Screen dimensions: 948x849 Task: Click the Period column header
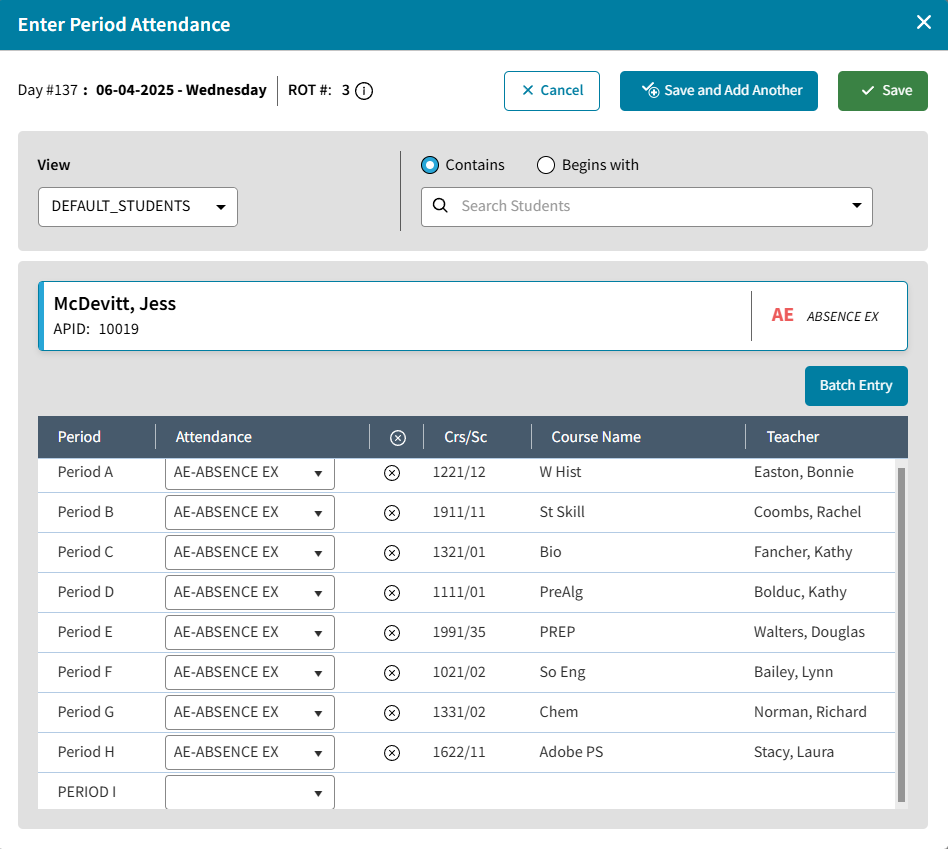click(79, 437)
